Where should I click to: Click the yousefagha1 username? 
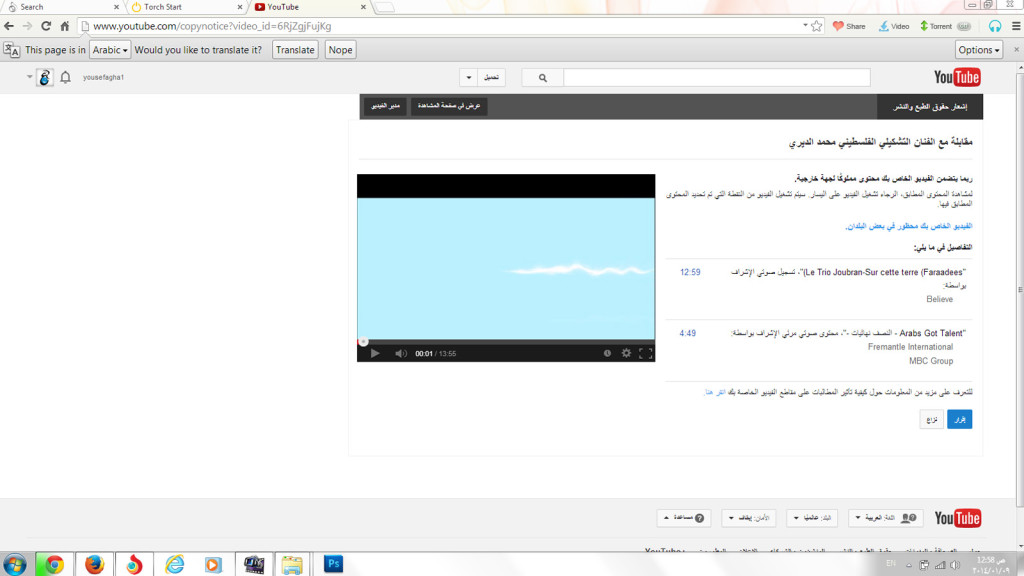tap(103, 77)
